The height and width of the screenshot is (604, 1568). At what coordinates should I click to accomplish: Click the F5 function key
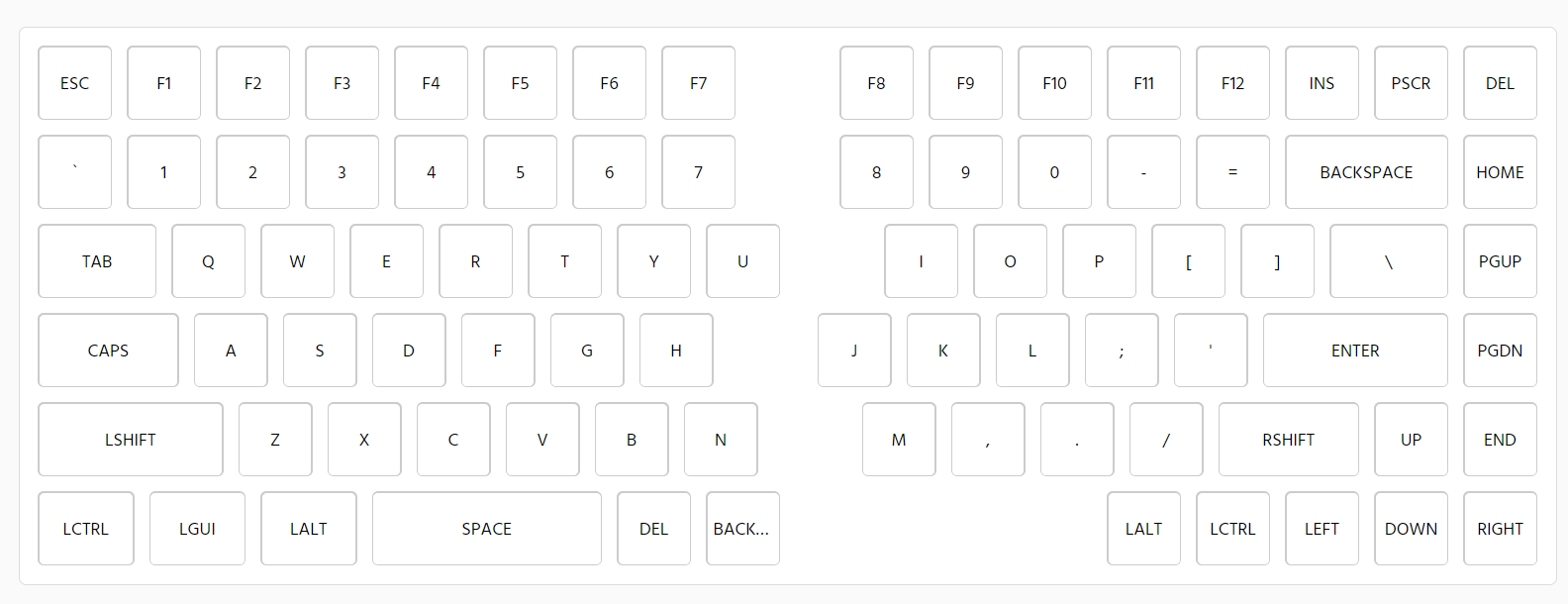click(x=520, y=83)
